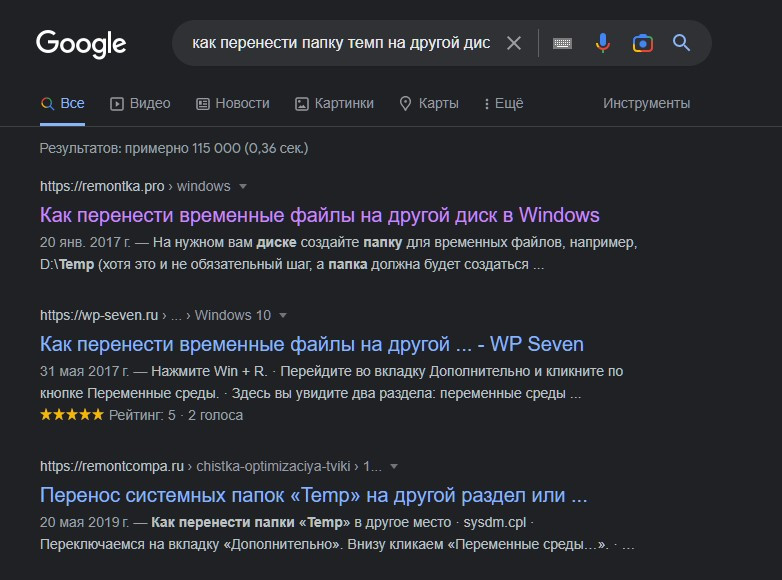Click the magnifying glass search button
The height and width of the screenshot is (580, 782).
[682, 43]
